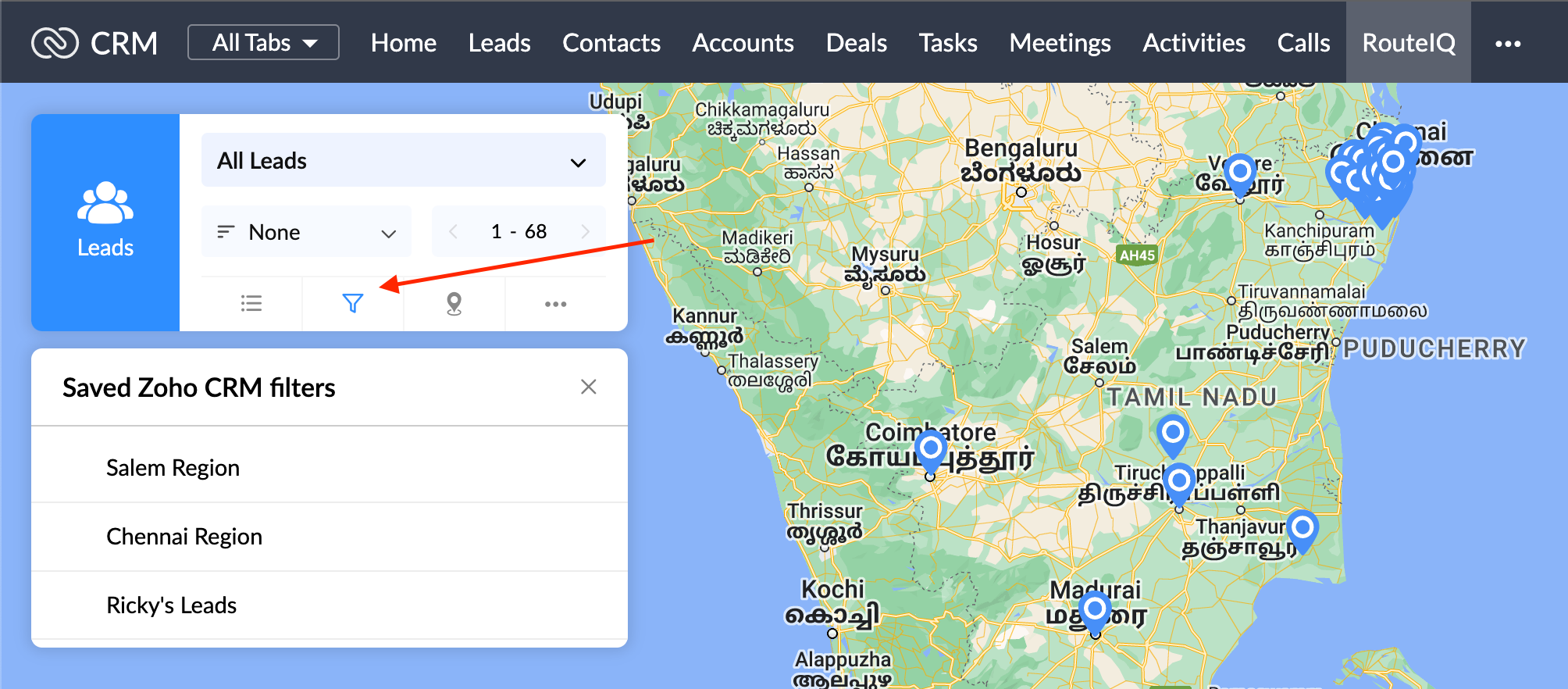The image size is (1568, 689).
Task: Choose the Ricky's Leads filter
Action: [x=330, y=605]
